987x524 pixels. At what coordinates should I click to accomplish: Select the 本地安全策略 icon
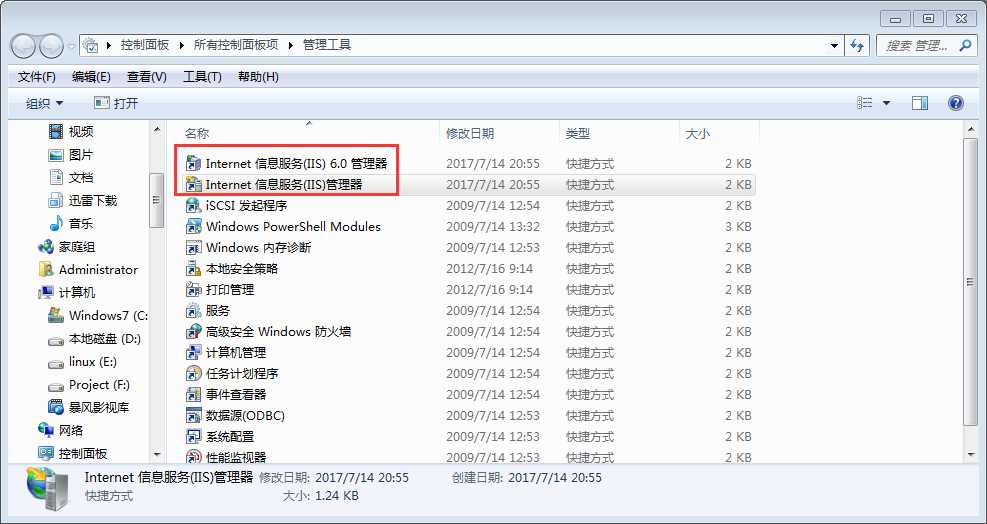(193, 269)
